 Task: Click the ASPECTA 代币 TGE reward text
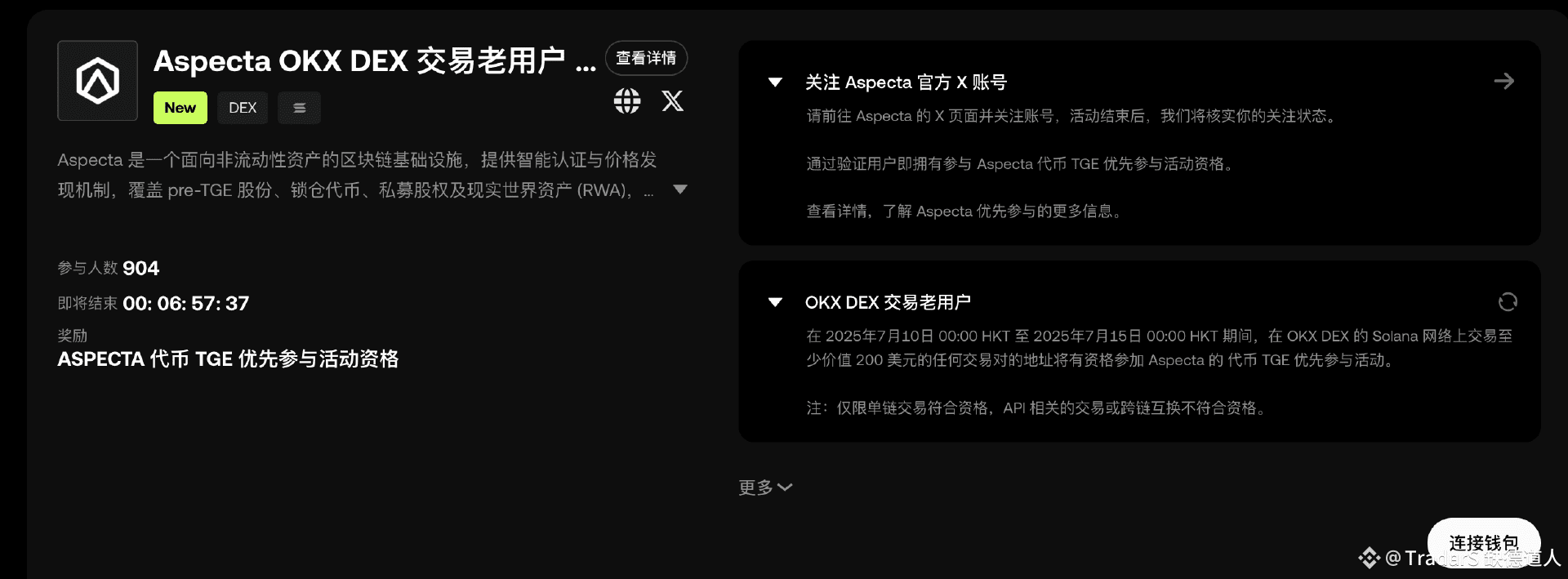click(228, 359)
